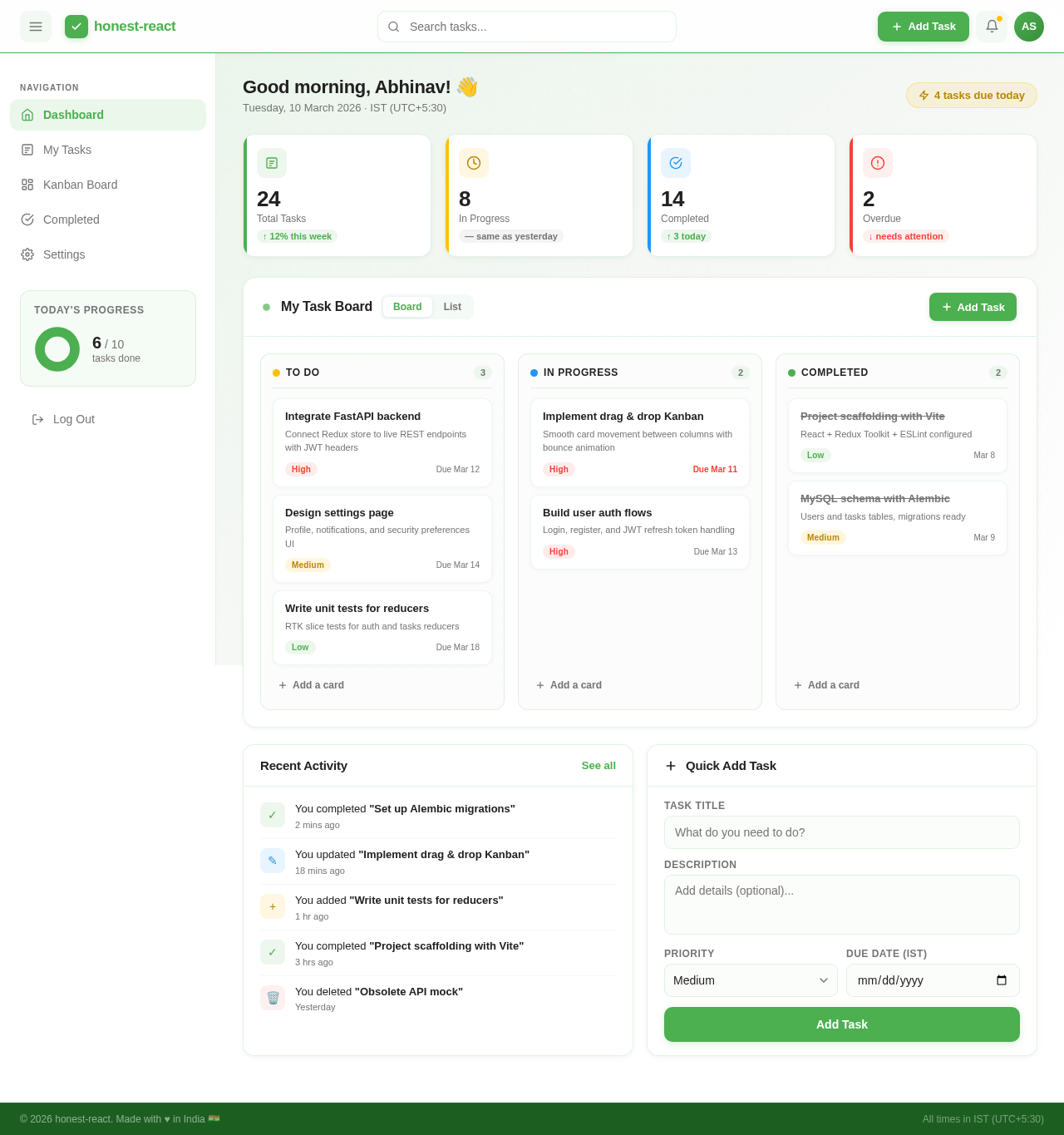Focus the task title input field

click(x=841, y=832)
